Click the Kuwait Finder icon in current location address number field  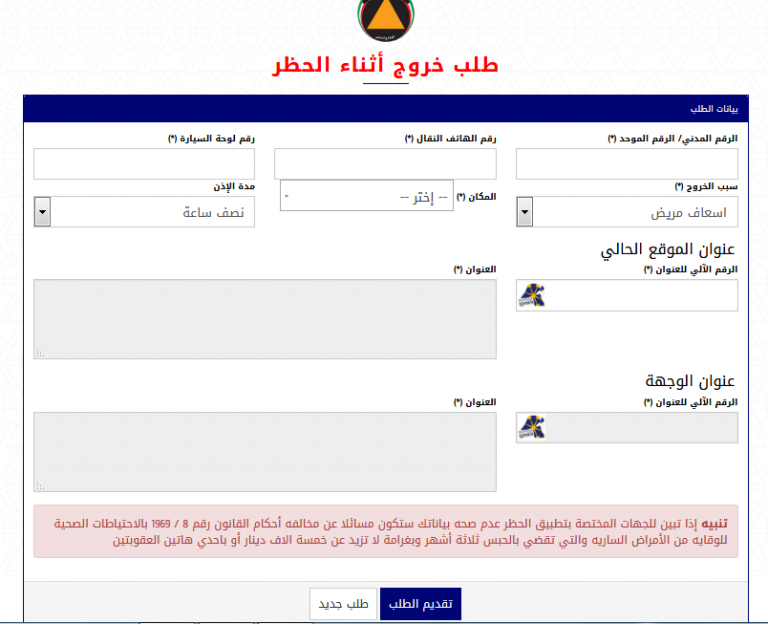coord(531,295)
